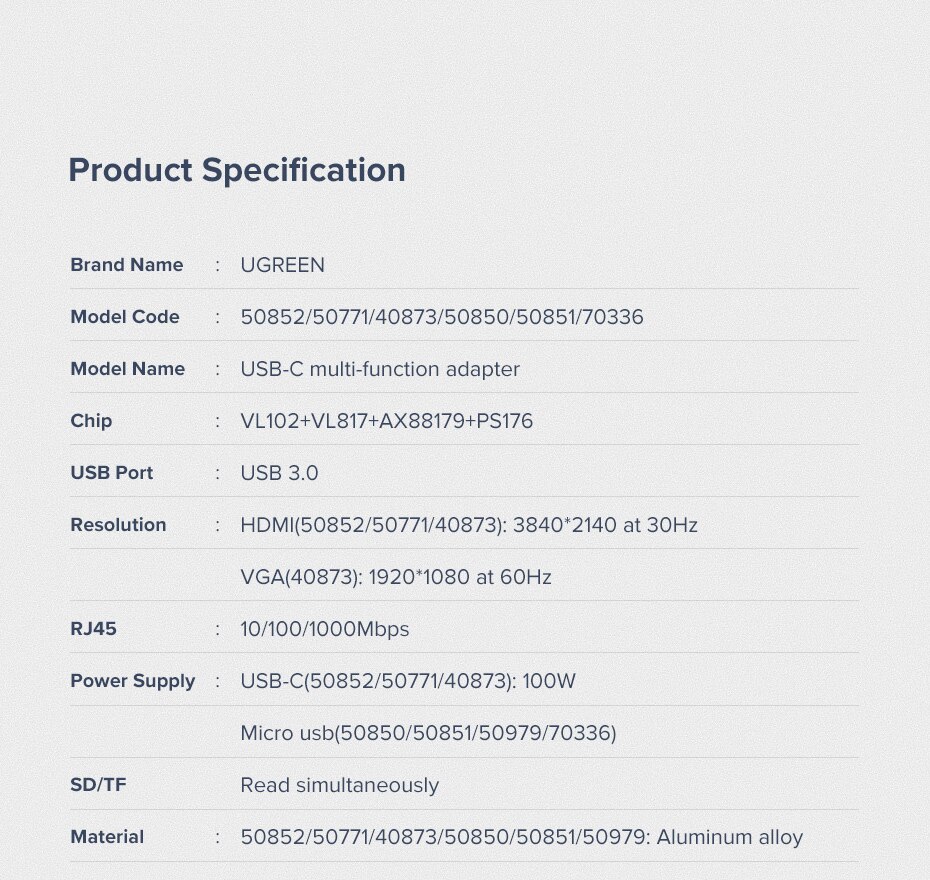Click the Product Specification heading
Viewport: 930px width, 880px height.
coord(237,170)
